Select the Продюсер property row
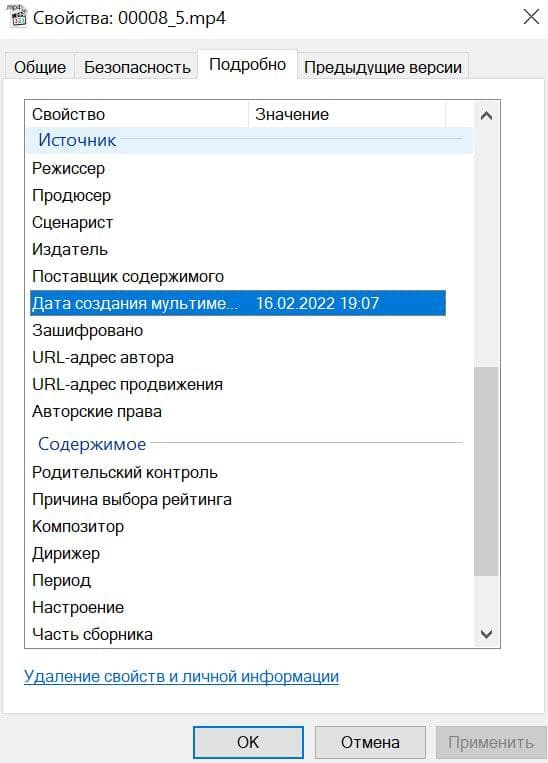548x763 pixels. [x=237, y=196]
